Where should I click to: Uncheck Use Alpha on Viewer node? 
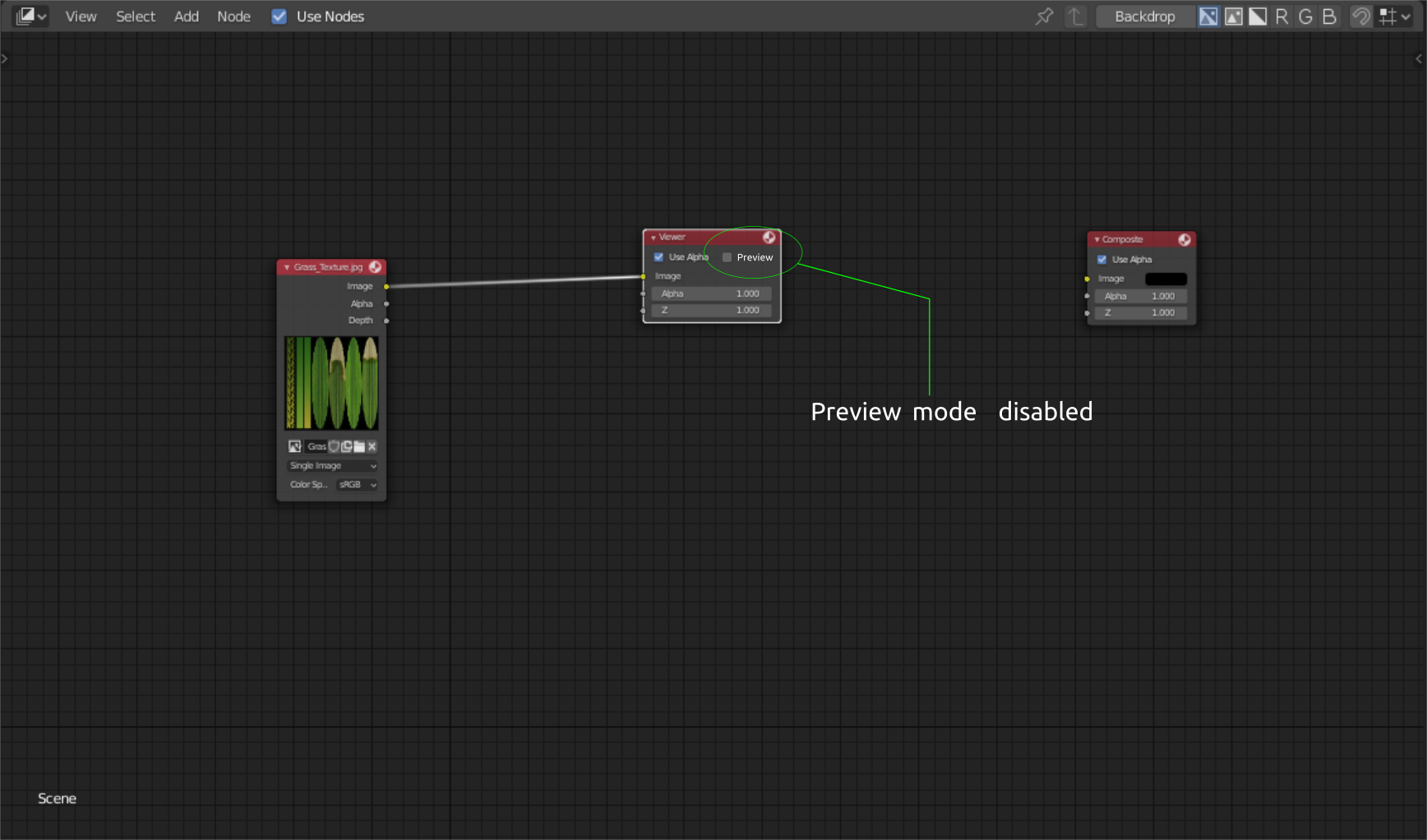click(658, 257)
